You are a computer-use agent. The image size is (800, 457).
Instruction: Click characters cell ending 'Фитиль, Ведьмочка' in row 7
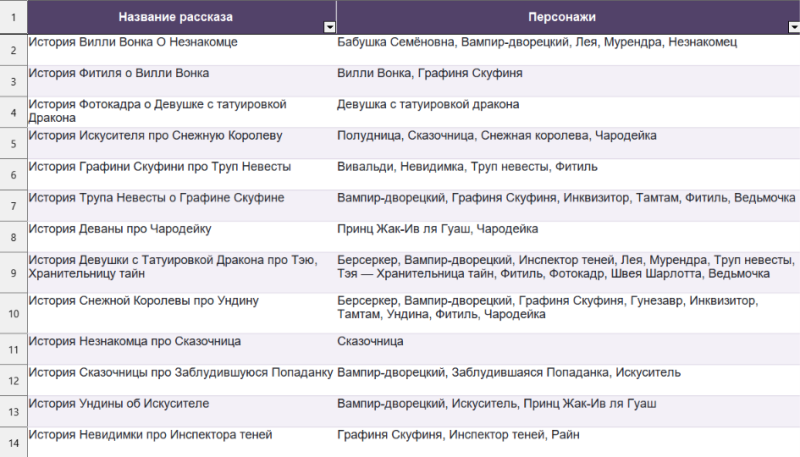point(568,206)
